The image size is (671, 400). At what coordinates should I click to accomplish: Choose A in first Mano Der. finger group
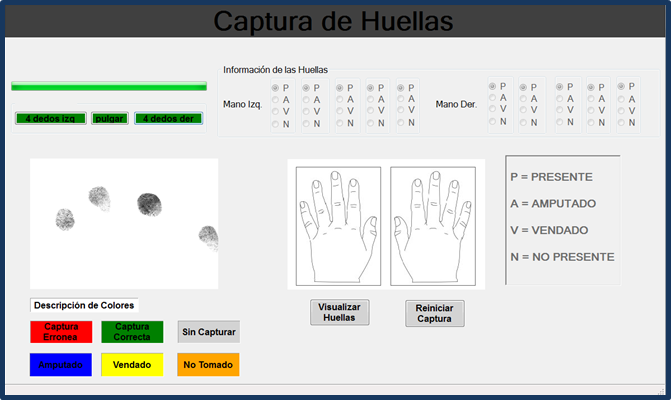pos(493,98)
